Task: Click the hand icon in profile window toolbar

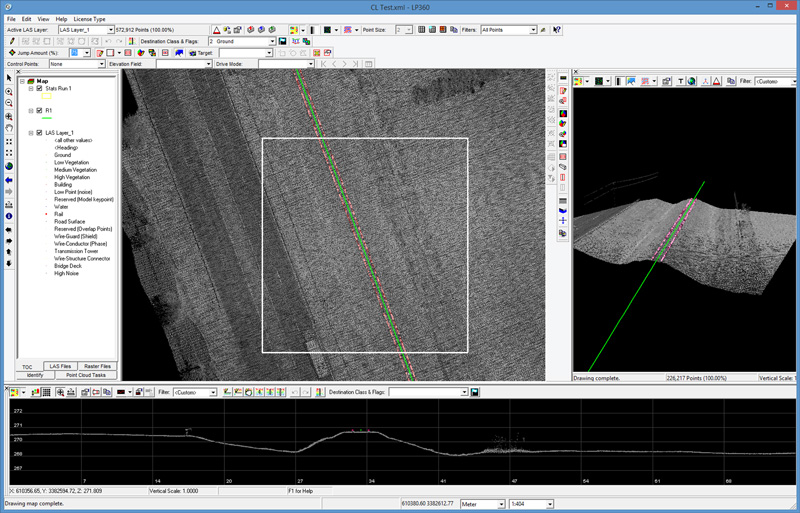Action: coord(248,392)
